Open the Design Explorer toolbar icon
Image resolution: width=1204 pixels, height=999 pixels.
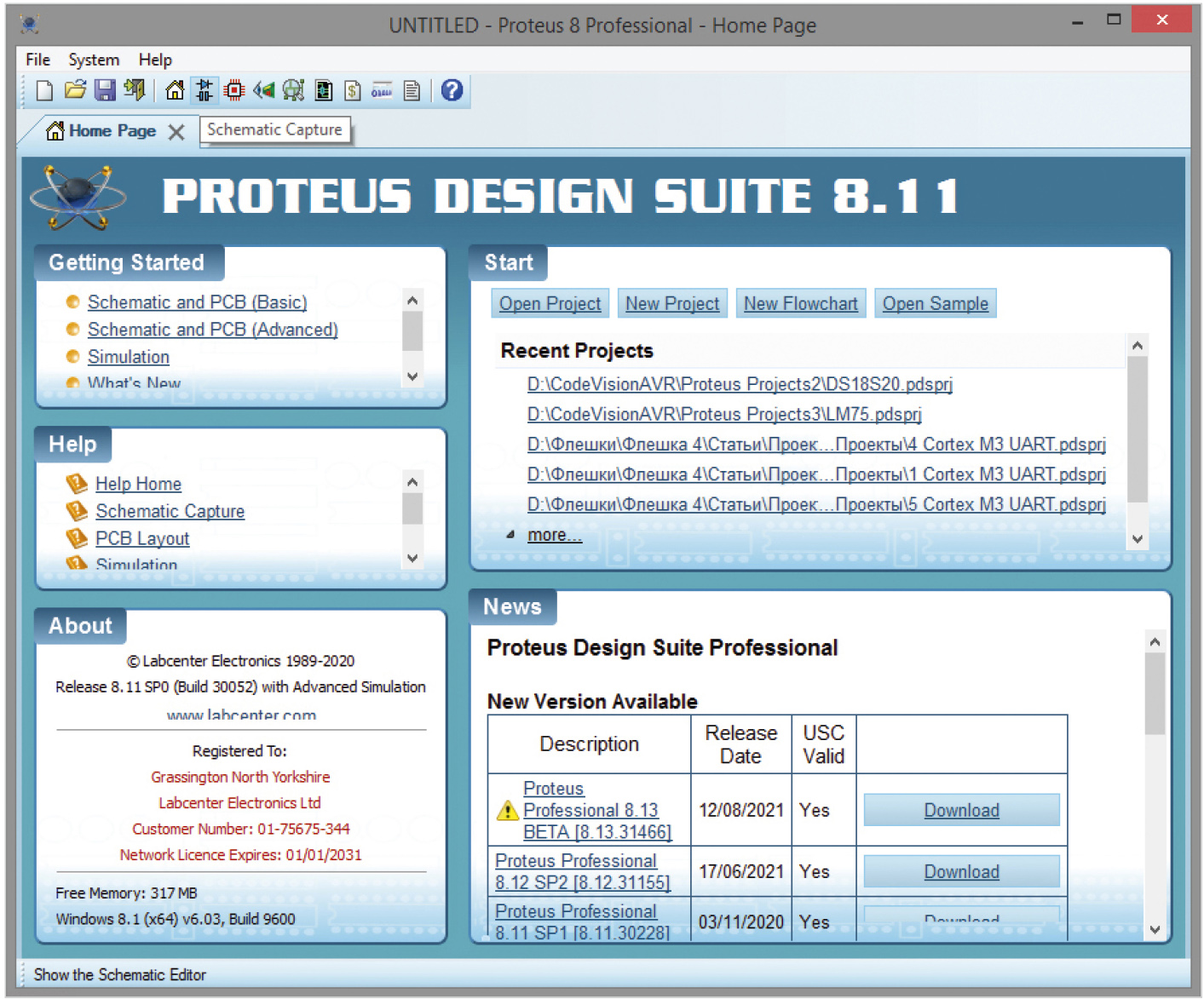[x=324, y=90]
